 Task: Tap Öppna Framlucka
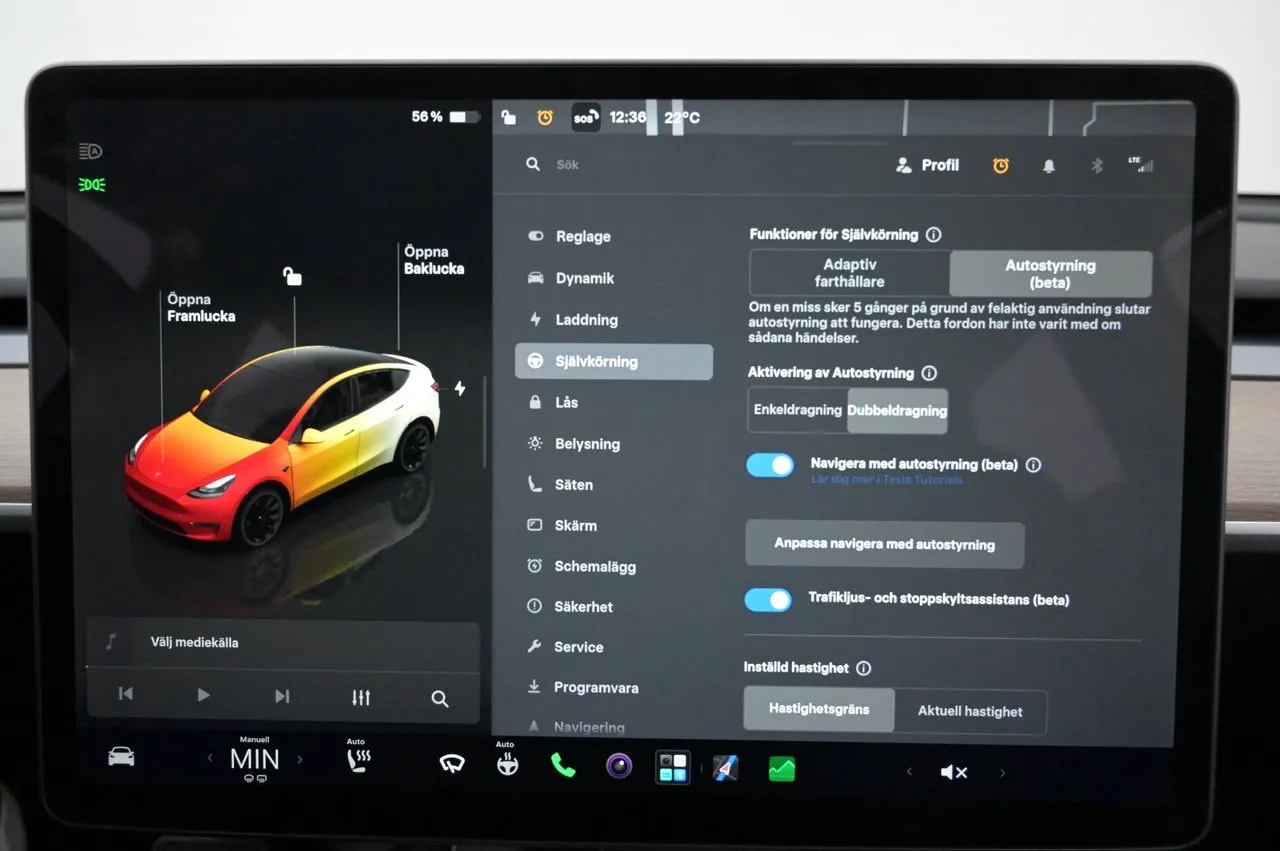pos(201,308)
